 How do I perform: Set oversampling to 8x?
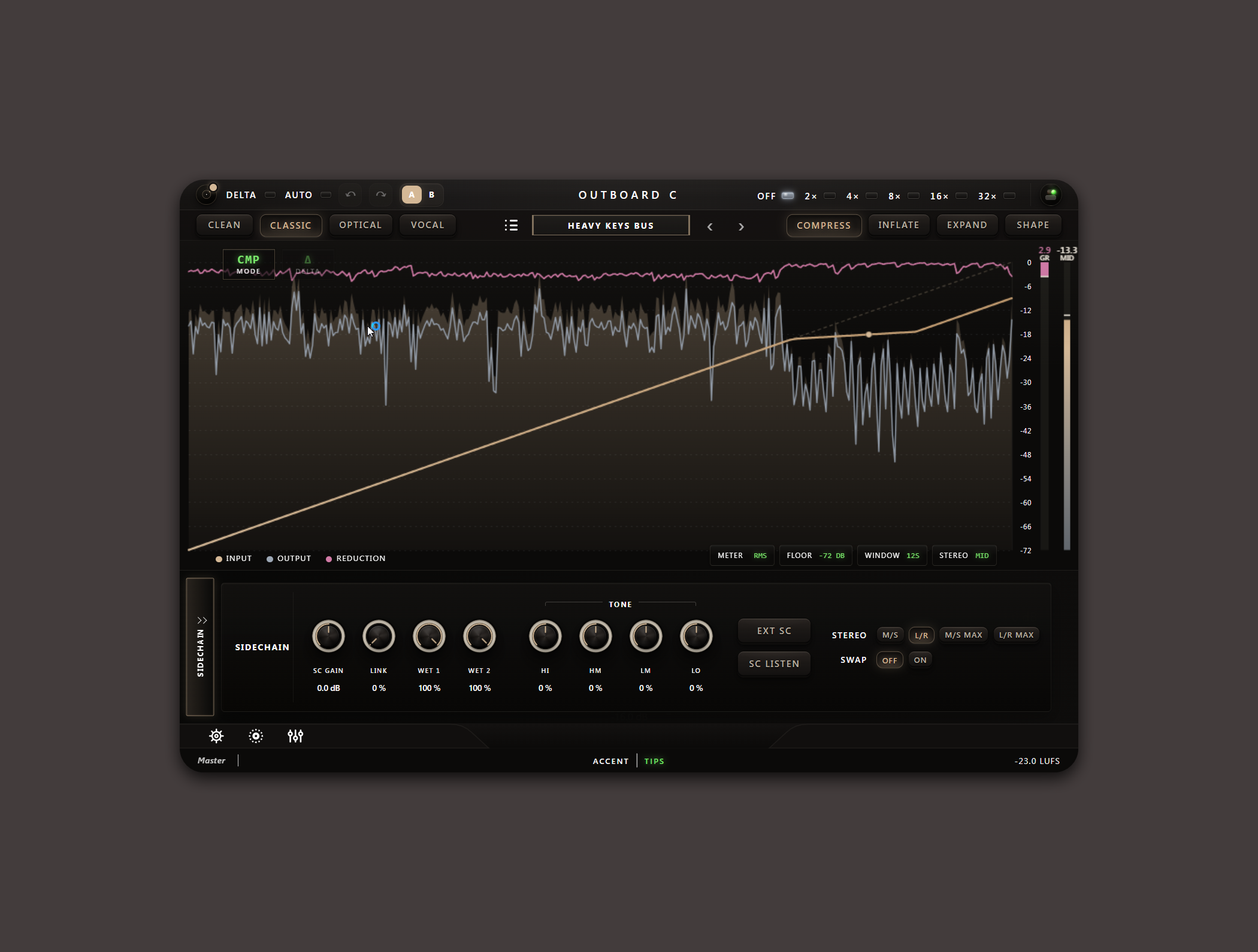click(x=914, y=196)
